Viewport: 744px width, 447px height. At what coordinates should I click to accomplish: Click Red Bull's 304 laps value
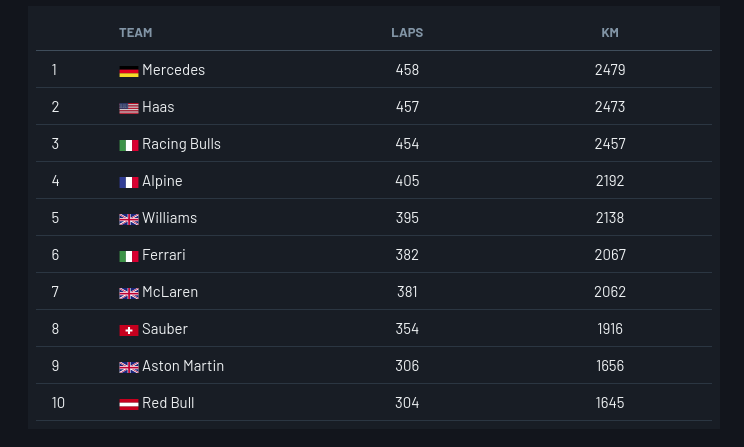[x=407, y=403]
